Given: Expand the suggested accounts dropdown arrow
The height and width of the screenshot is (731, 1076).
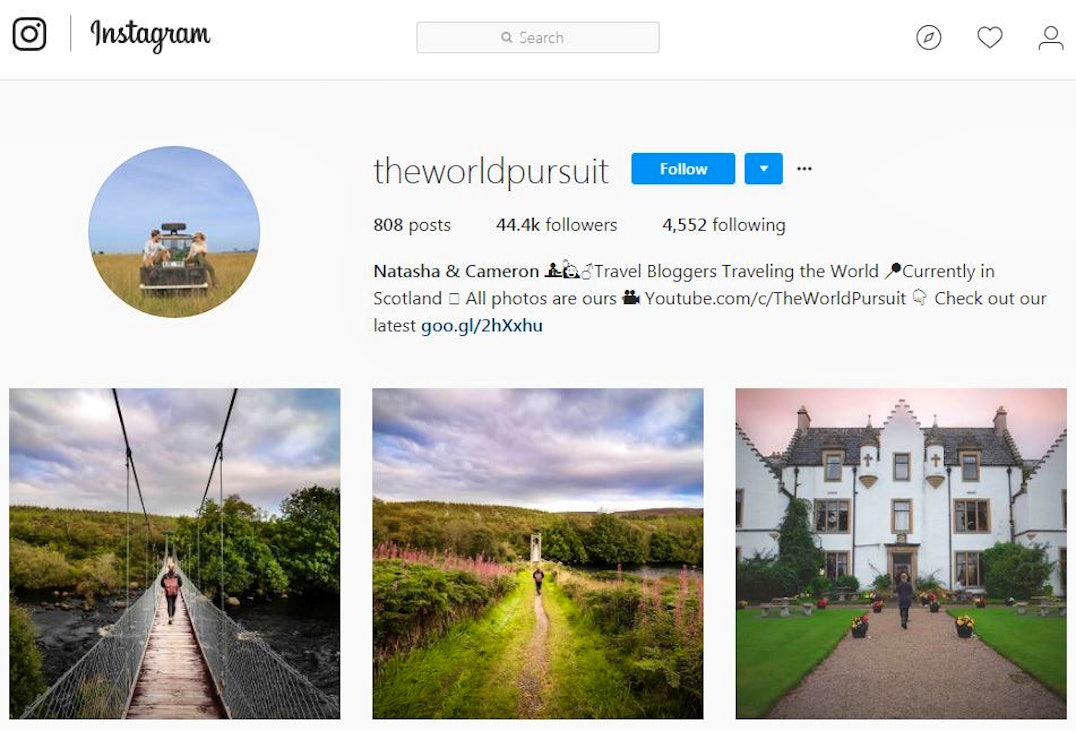Looking at the screenshot, I should coord(763,169).
